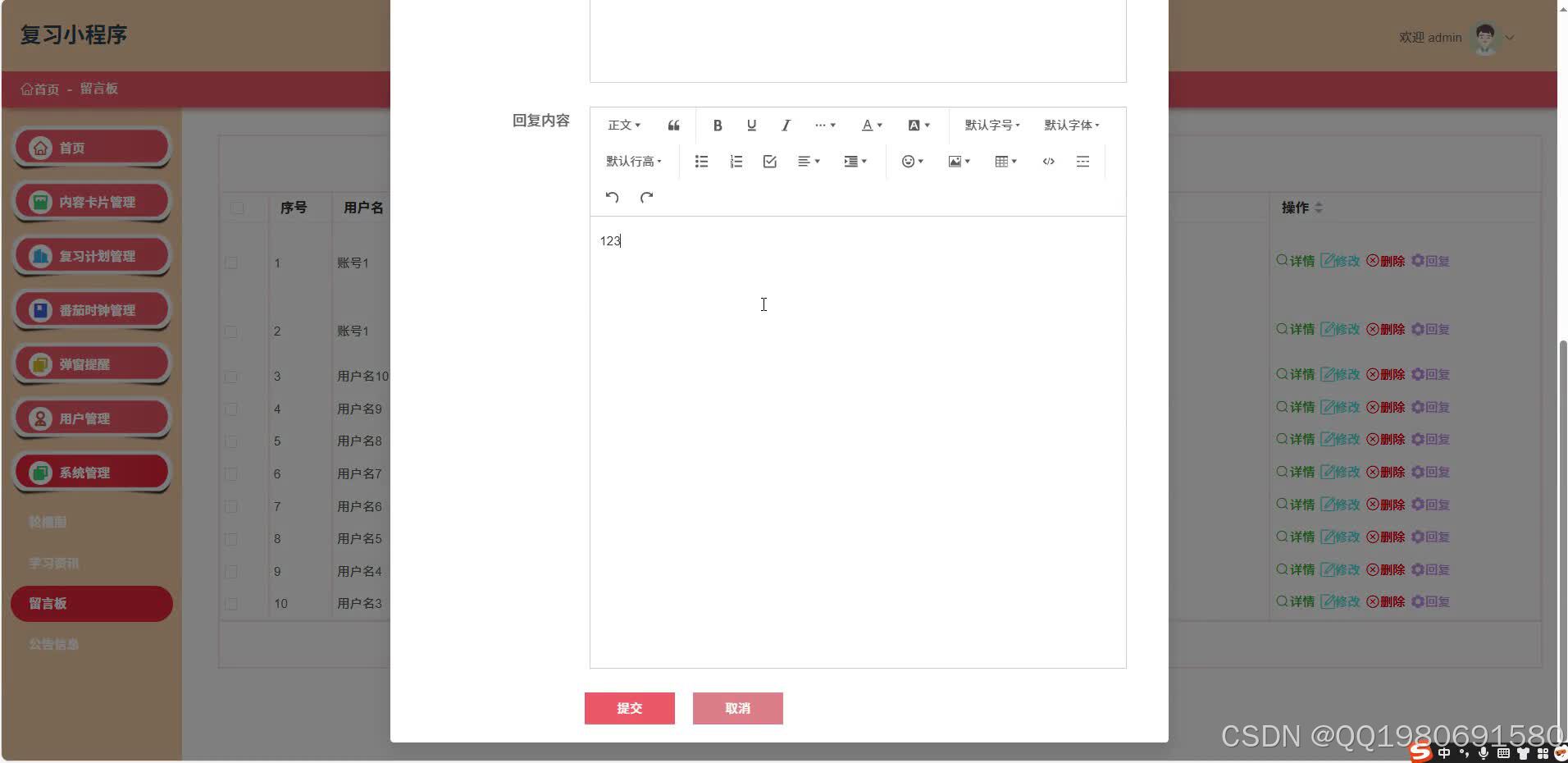This screenshot has width=1568, height=763.
Task: Activate Sogou voice input in the taskbar
Action: point(1482,753)
